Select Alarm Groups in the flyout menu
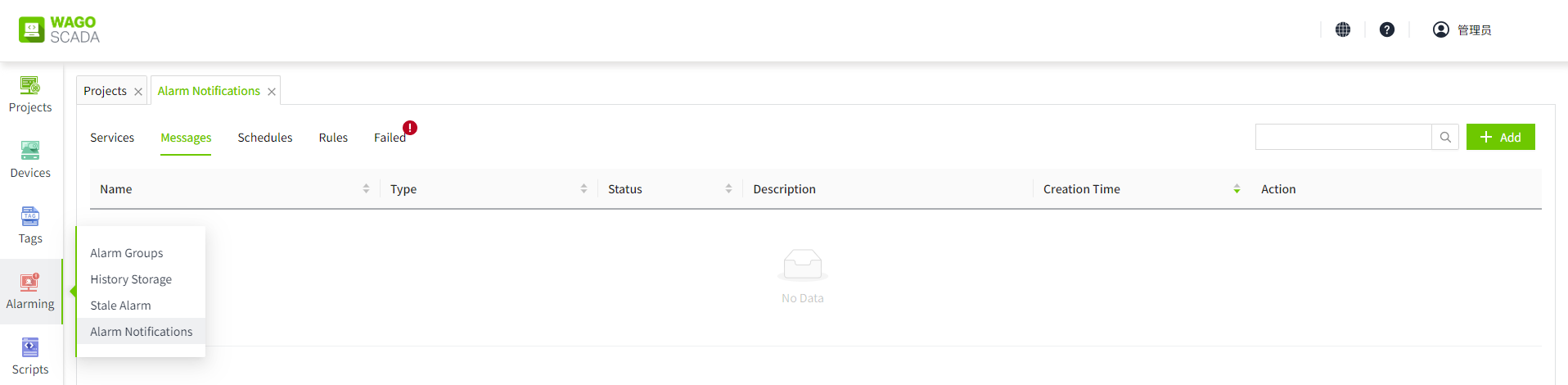 [127, 253]
